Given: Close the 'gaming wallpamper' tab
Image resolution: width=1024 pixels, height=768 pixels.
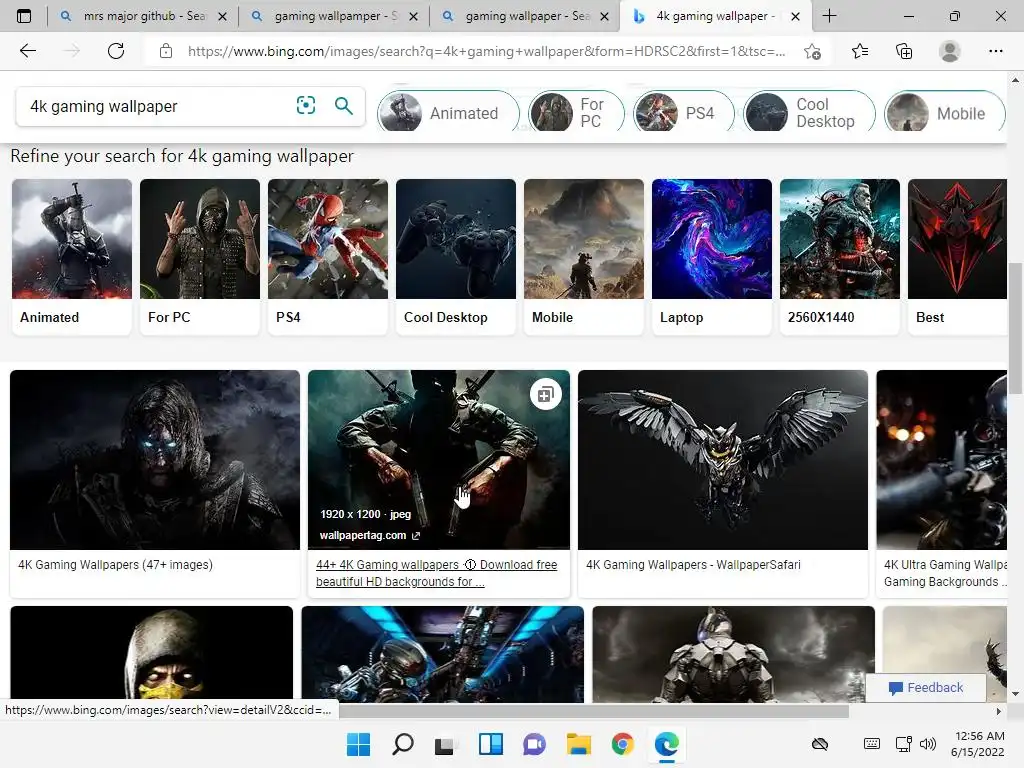Looking at the screenshot, I should pos(413,16).
